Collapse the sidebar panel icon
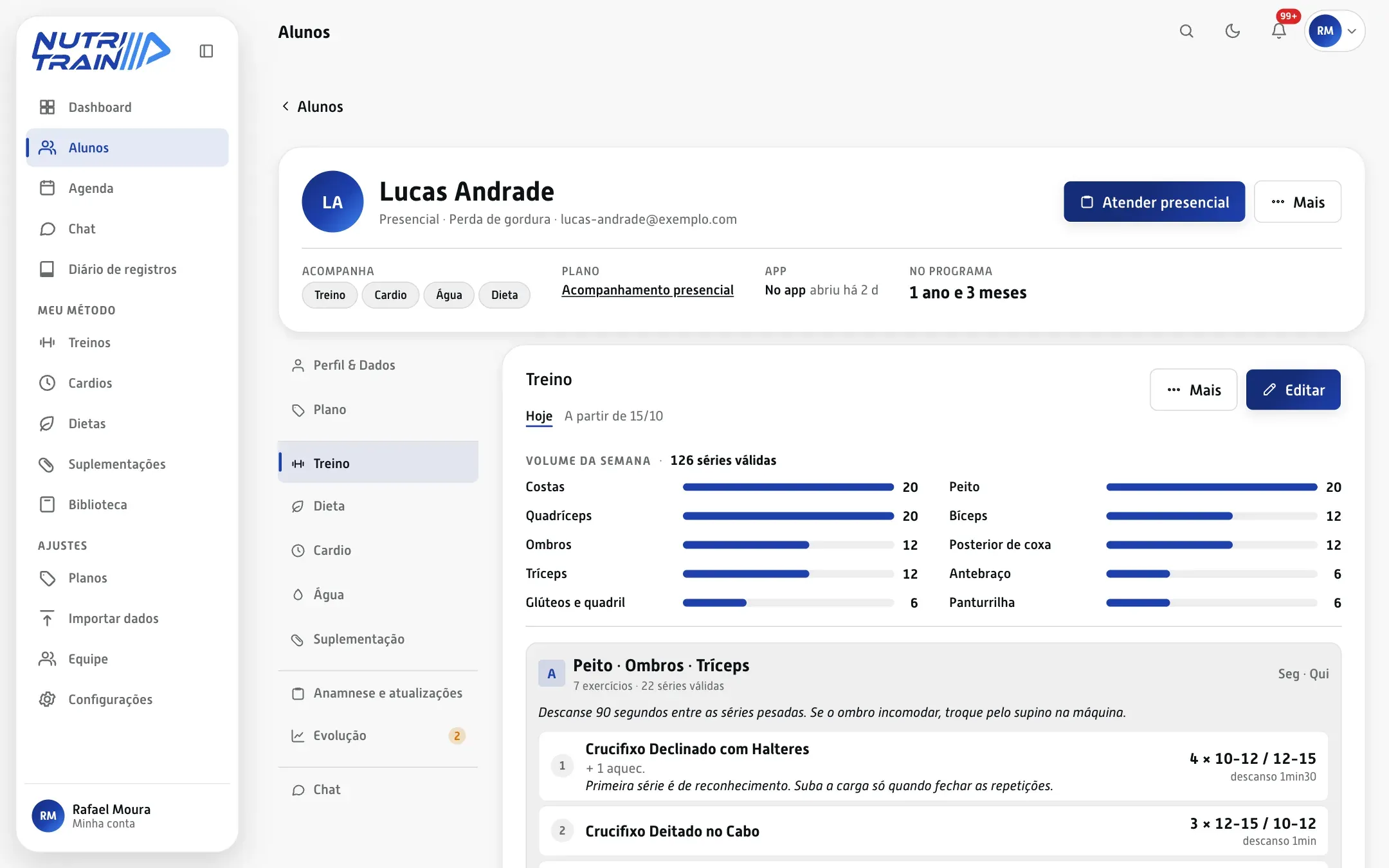Image resolution: width=1389 pixels, height=868 pixels. 206,51
